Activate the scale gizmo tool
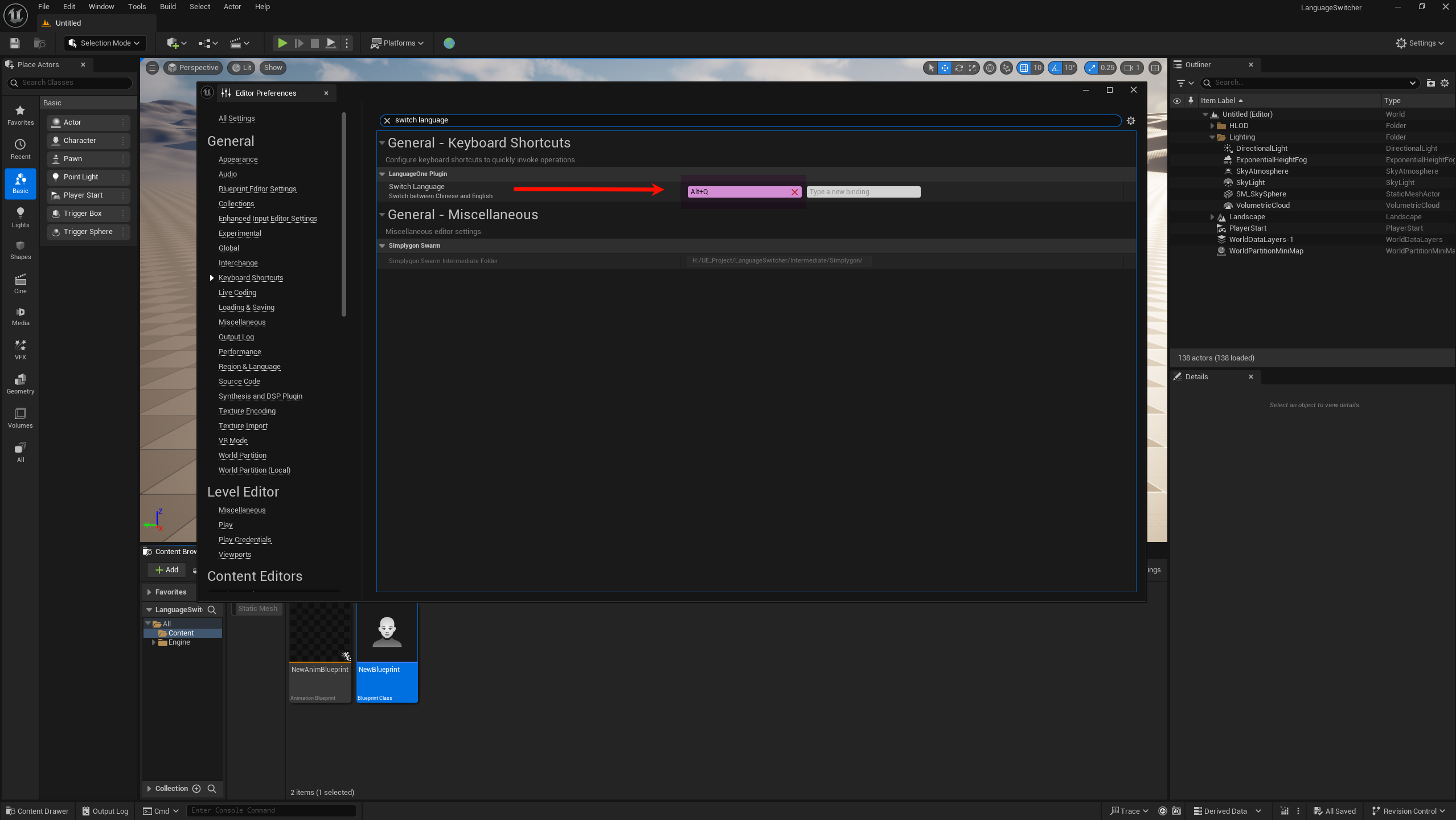Screen dimensions: 1456x820 (972, 68)
